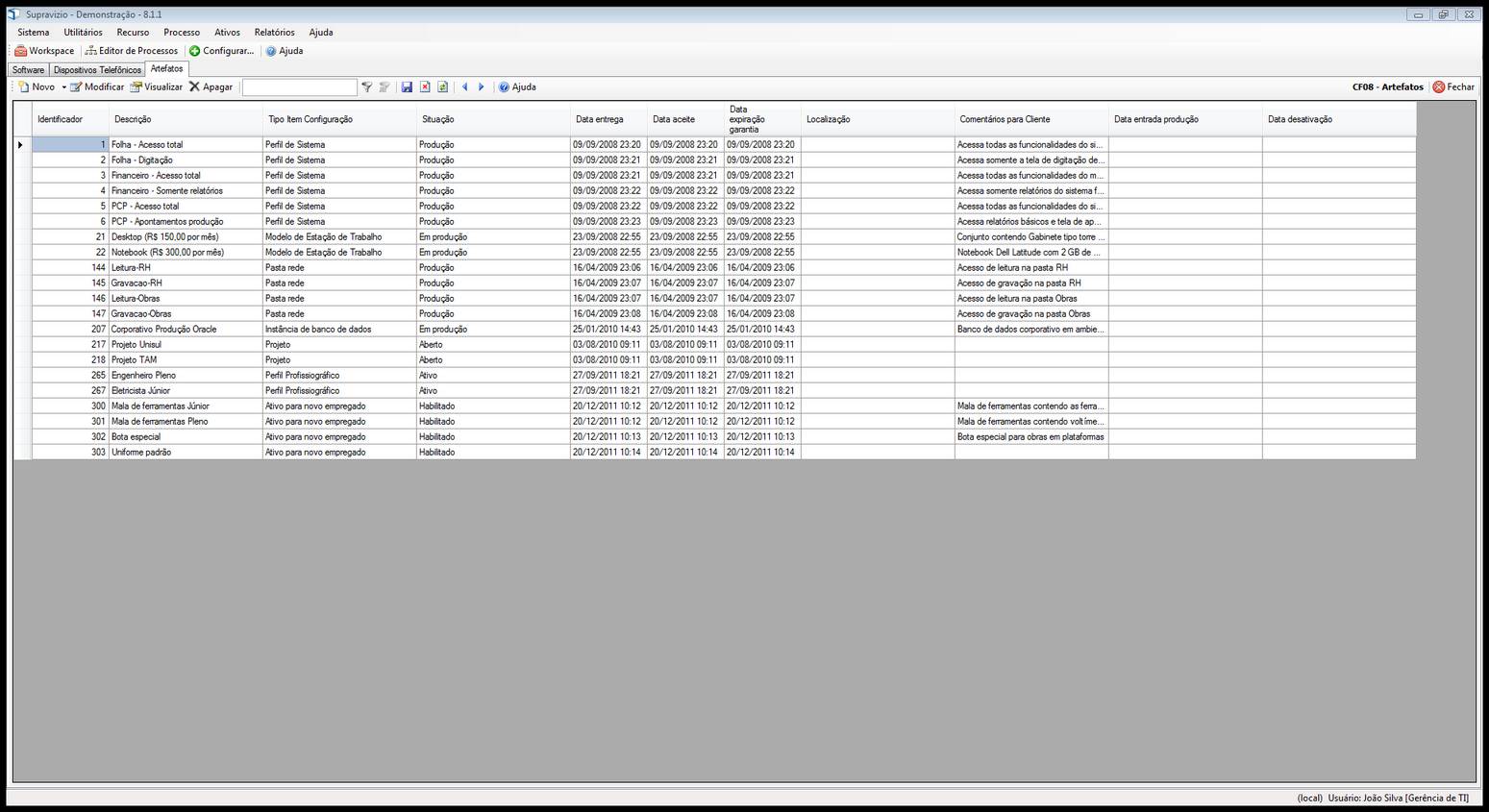Select the Artefatos tab
The image size is (1489, 812).
[166, 69]
